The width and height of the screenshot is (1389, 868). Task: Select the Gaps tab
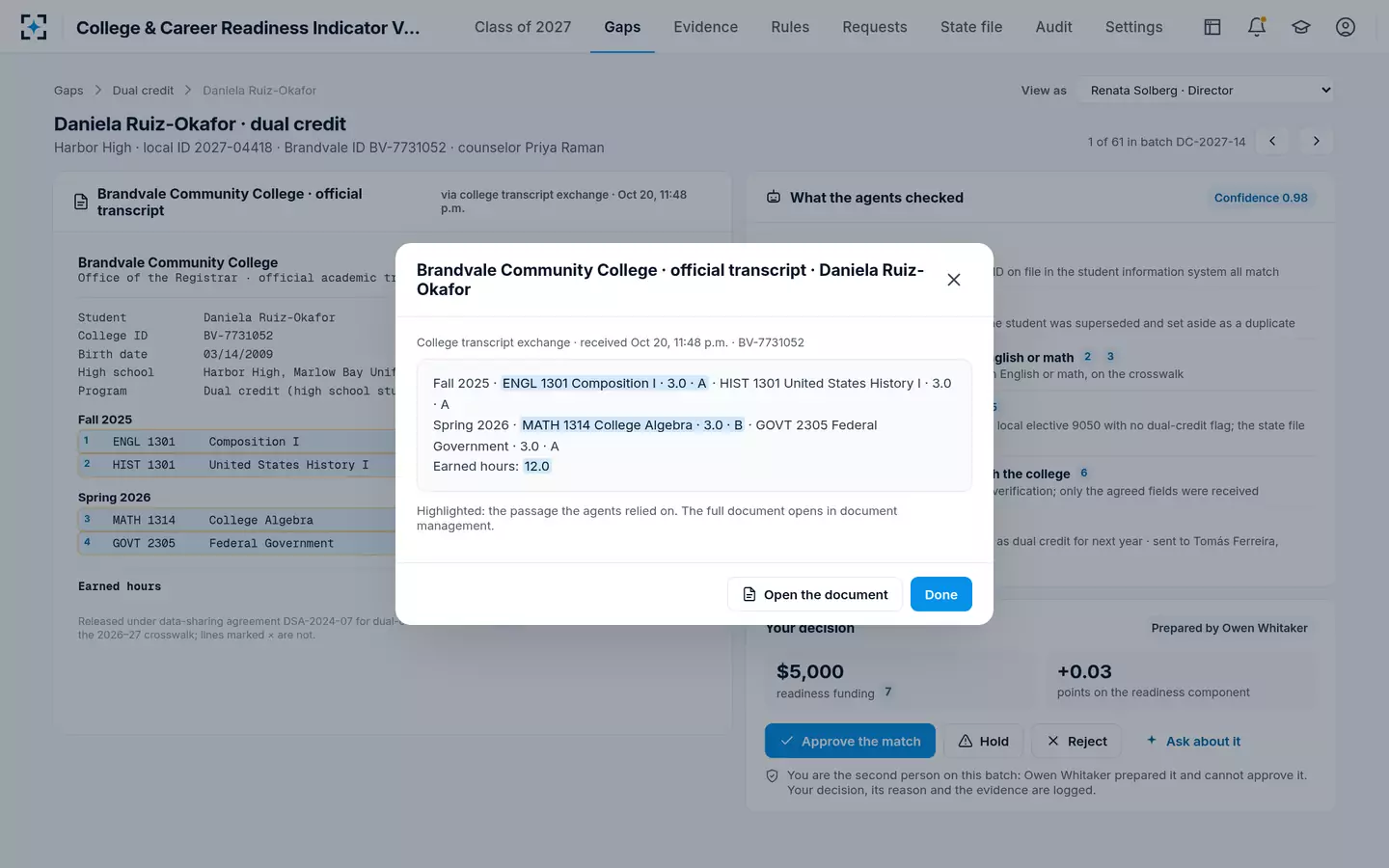622,27
